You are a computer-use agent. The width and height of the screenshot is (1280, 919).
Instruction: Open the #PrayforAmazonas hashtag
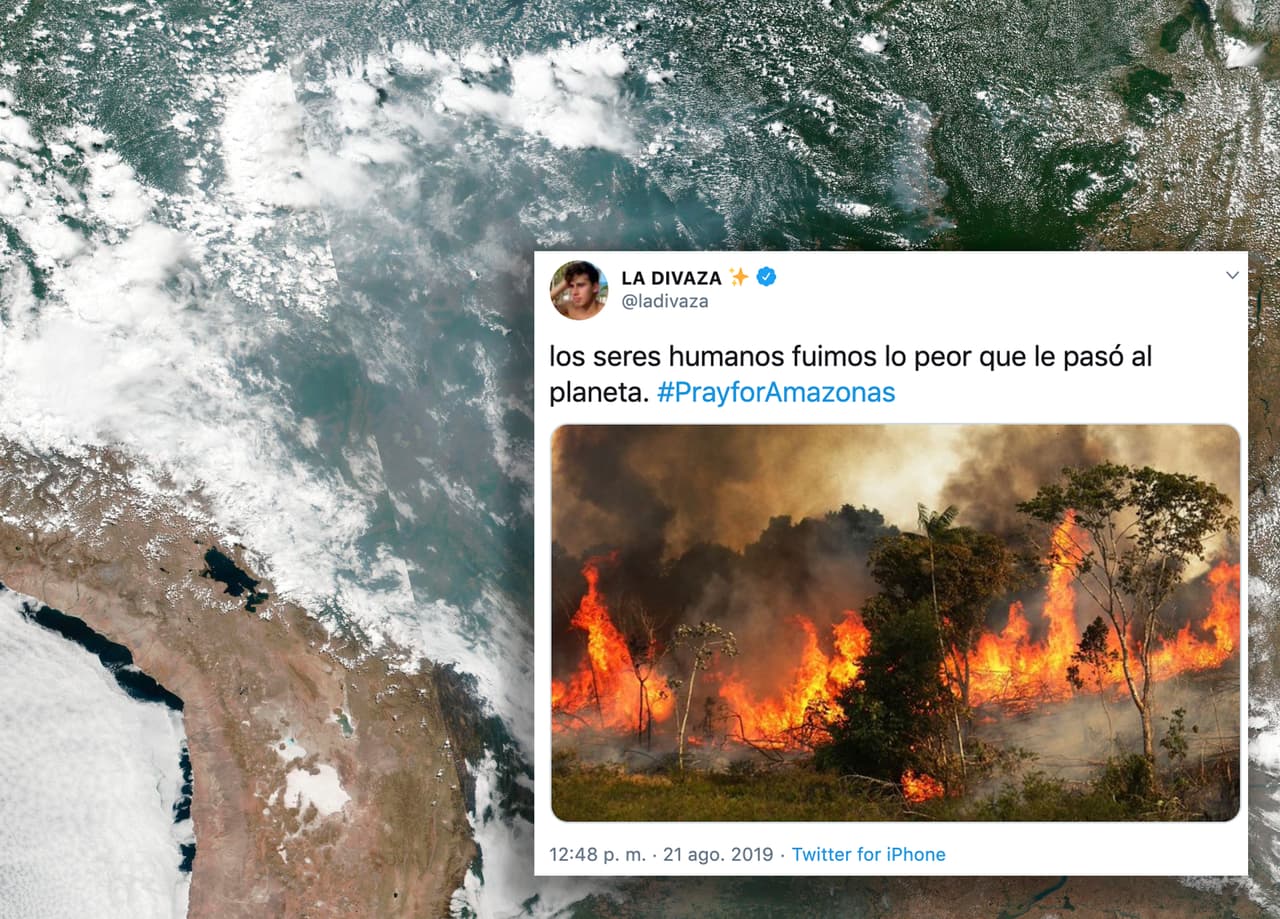(x=776, y=392)
